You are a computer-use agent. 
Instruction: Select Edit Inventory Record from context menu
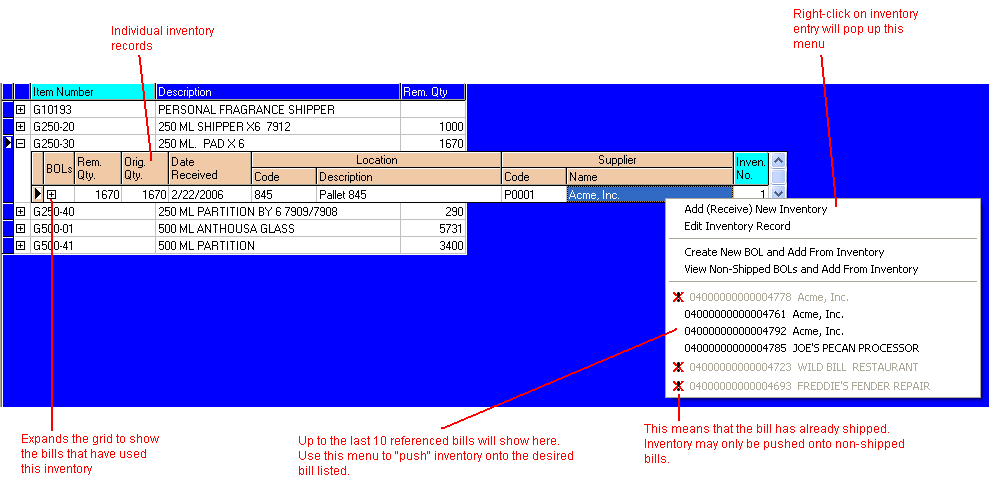(736, 226)
